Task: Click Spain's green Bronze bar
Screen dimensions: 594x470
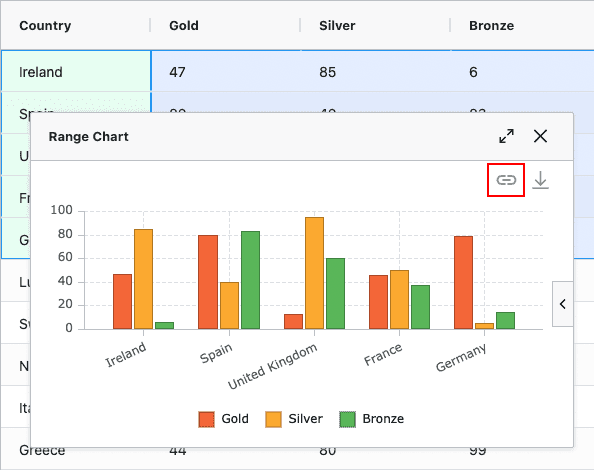Action: [250, 280]
